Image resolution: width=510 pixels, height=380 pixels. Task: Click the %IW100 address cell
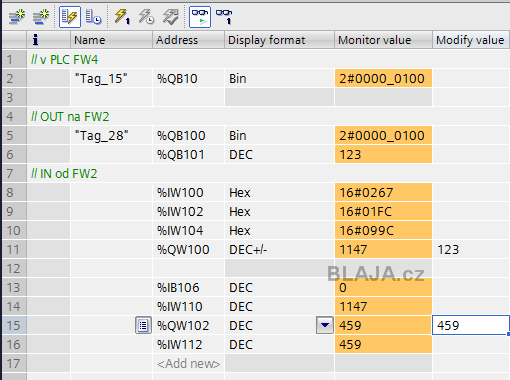coord(189,193)
